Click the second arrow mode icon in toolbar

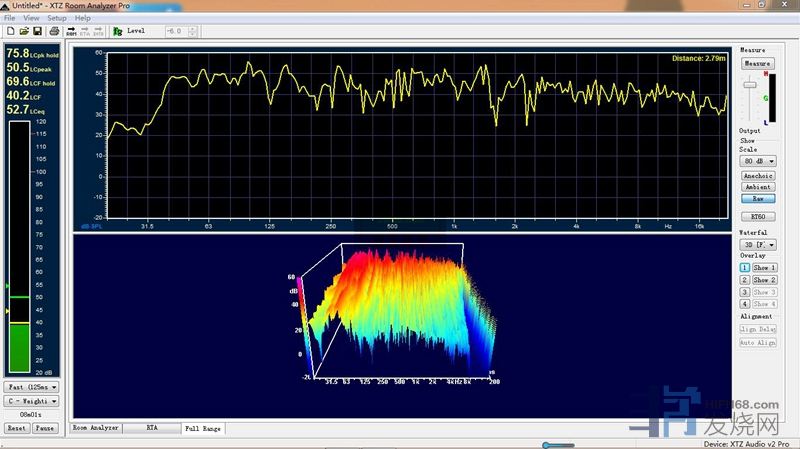click(x=84, y=31)
